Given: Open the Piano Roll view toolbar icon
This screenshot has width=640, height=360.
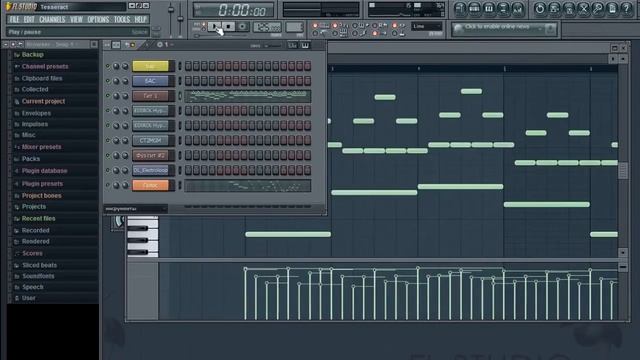Looking at the screenshot, I should coord(489,9).
